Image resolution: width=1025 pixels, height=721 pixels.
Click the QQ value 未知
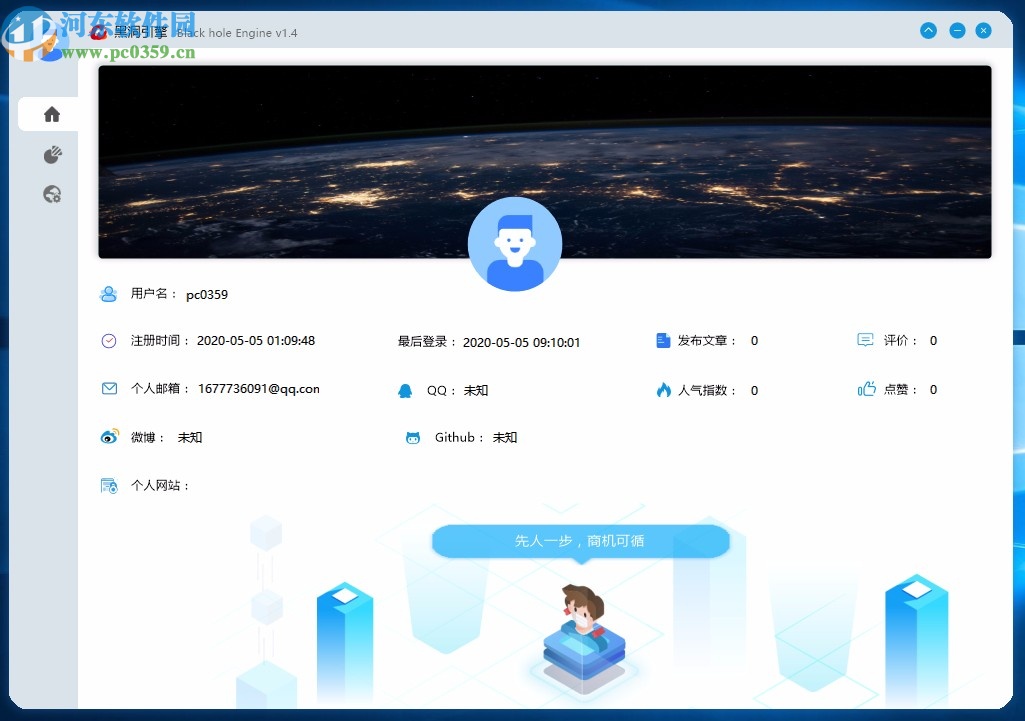tap(476, 390)
